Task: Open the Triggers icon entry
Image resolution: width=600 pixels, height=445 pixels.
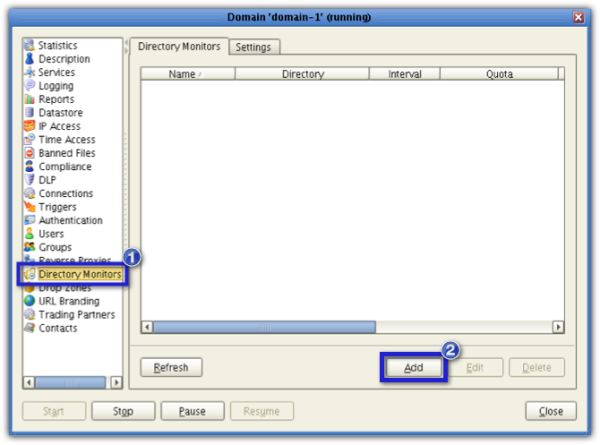Action: 29,207
